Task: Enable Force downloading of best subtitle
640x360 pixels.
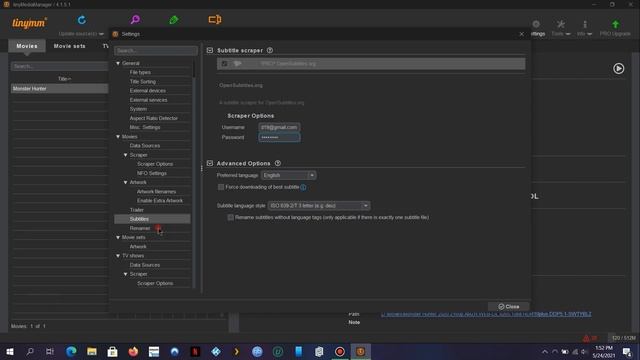Action: tap(221, 187)
